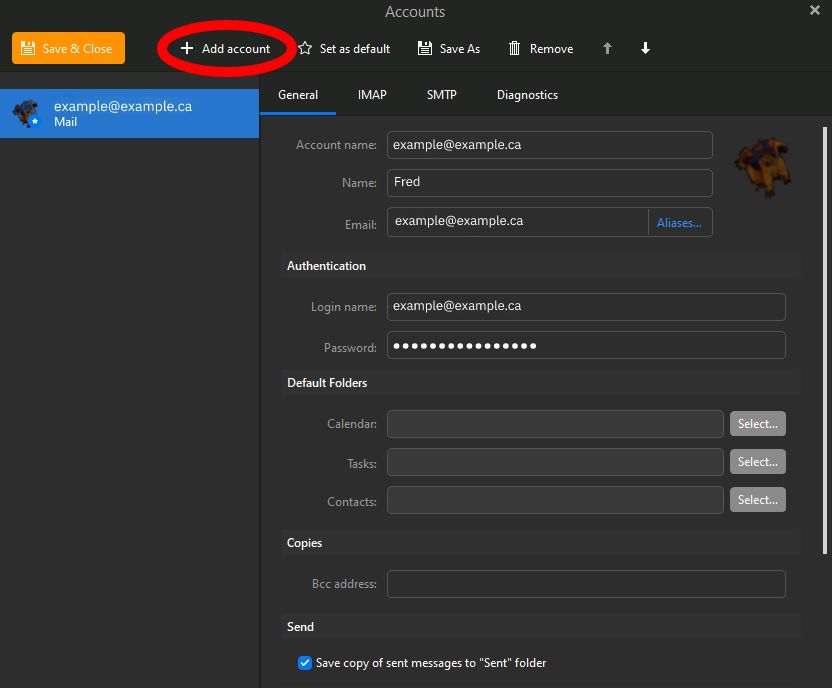832x688 pixels.
Task: Click the Login name field
Action: point(586,307)
